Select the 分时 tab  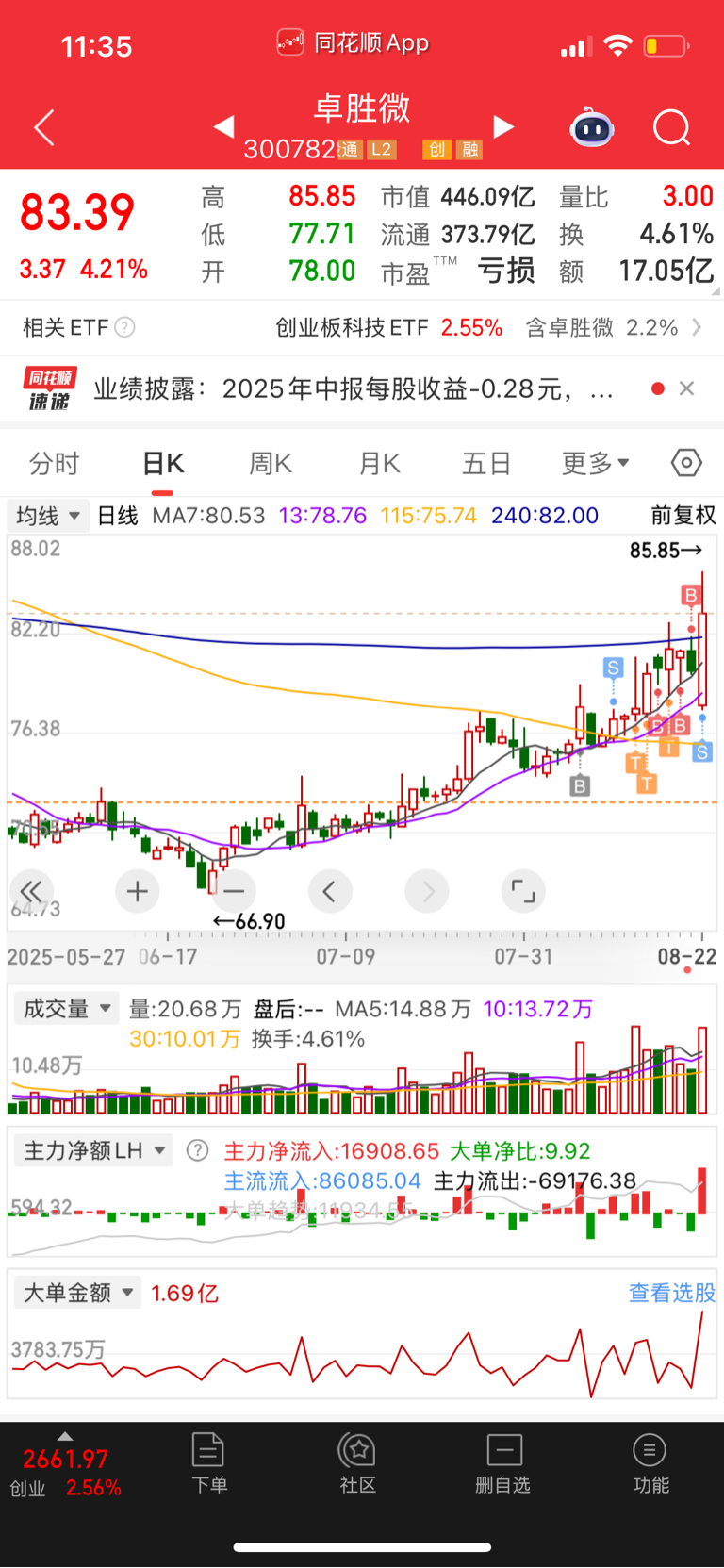point(55,464)
